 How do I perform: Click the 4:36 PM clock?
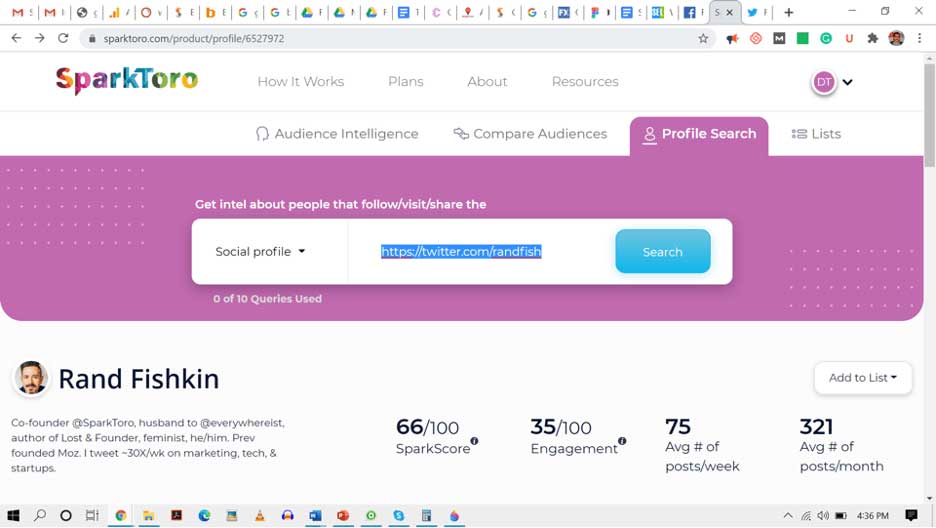tap(873, 515)
